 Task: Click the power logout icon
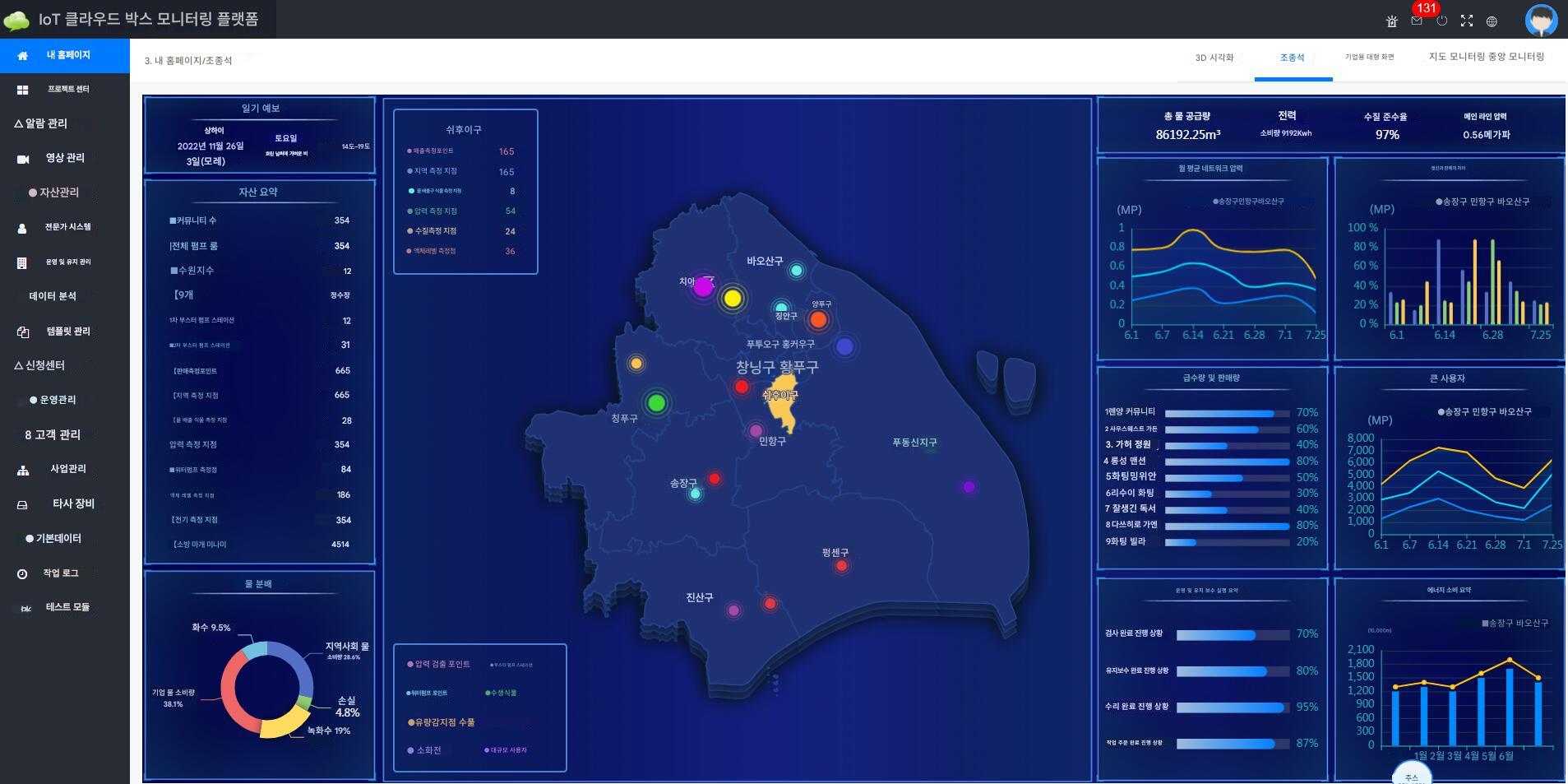click(1441, 21)
